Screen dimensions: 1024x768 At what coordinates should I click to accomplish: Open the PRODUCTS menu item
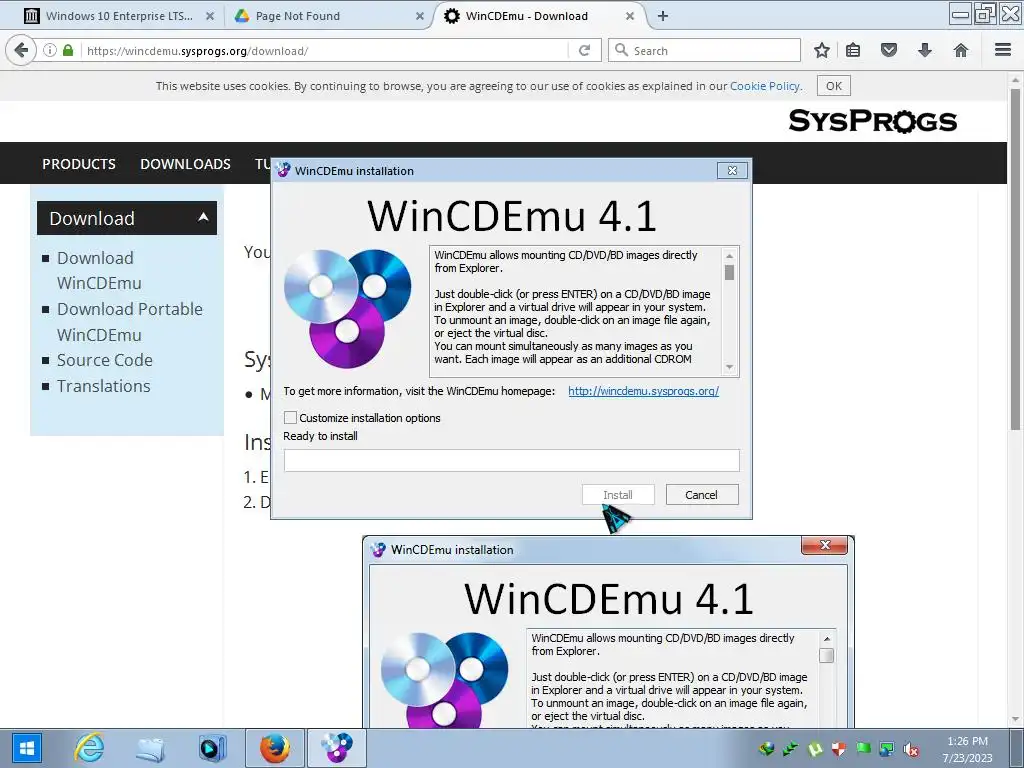pos(79,164)
